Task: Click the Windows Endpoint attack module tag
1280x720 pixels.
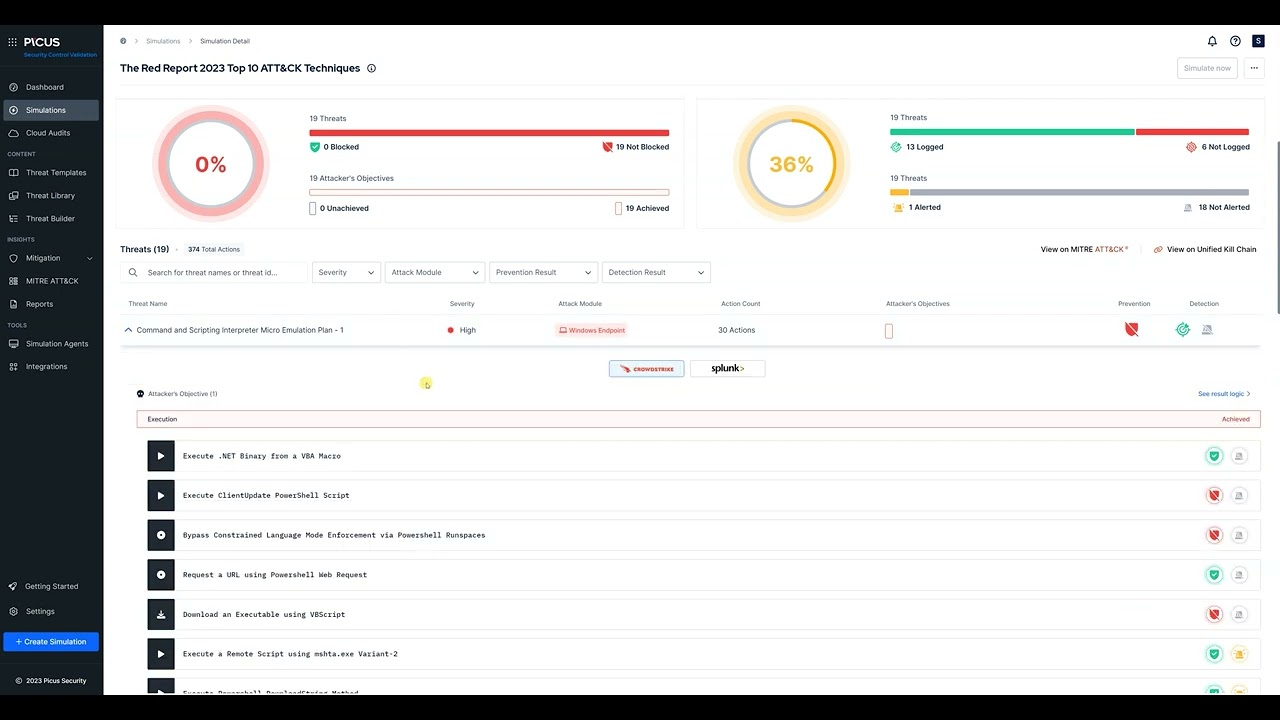Action: point(592,330)
